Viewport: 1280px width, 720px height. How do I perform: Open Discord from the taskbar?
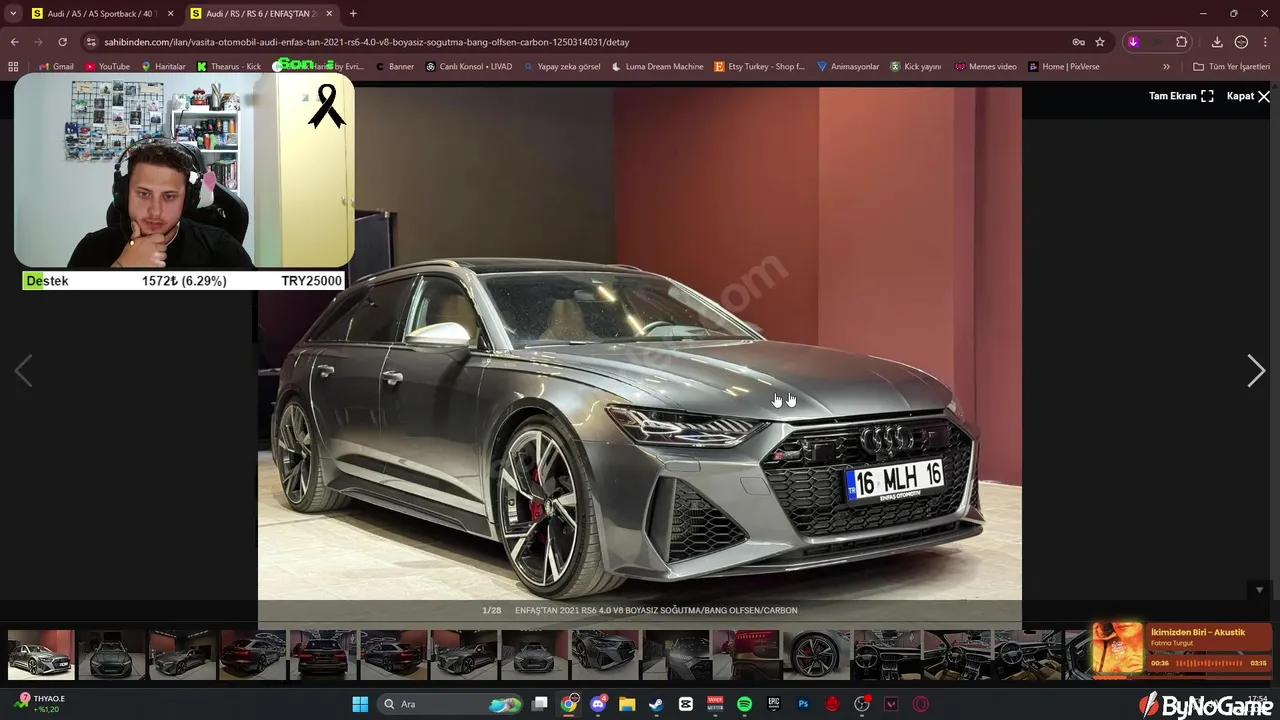tap(598, 704)
